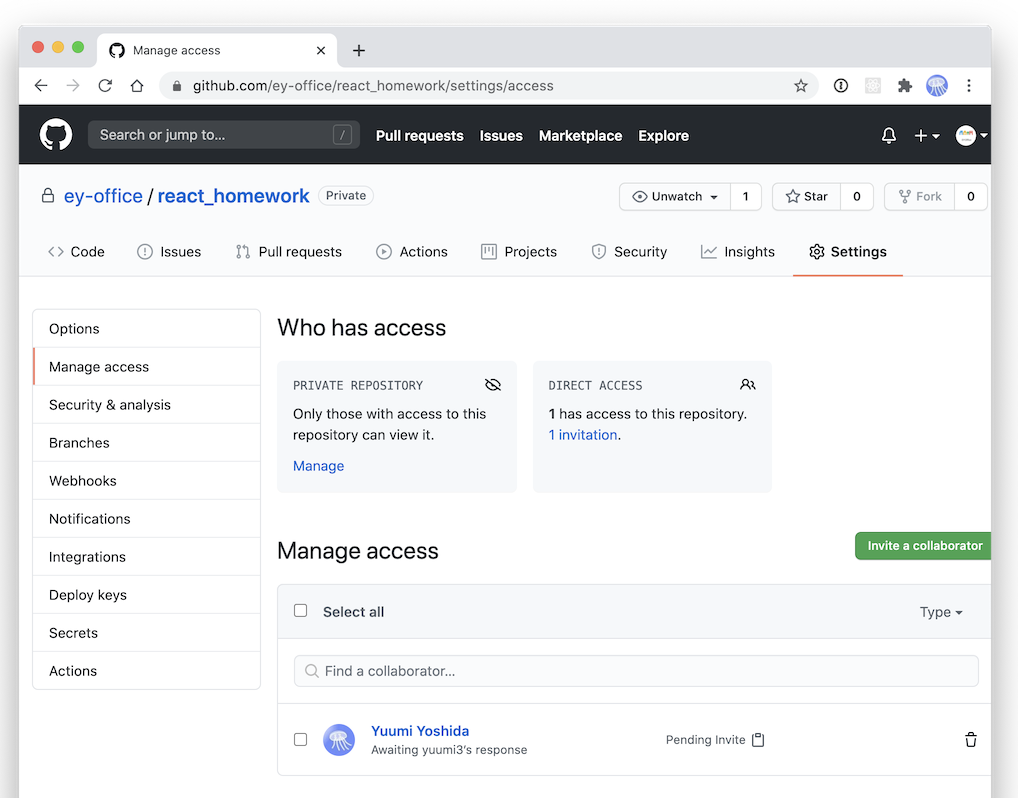The height and width of the screenshot is (798, 1018).
Task: Switch to the repository Pull requests tab
Action: click(288, 252)
